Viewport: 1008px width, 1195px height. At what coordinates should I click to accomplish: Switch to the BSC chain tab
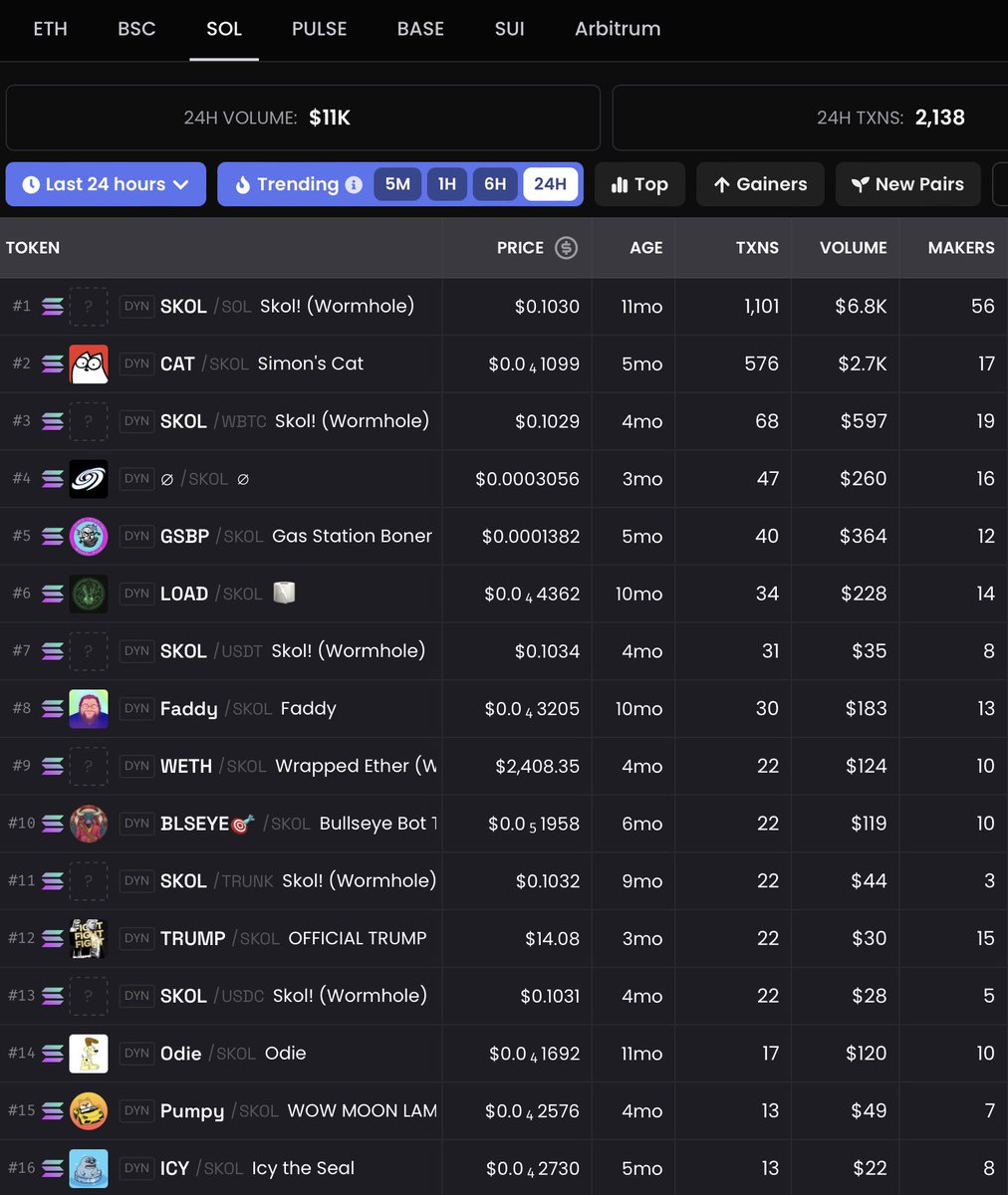pos(136,29)
